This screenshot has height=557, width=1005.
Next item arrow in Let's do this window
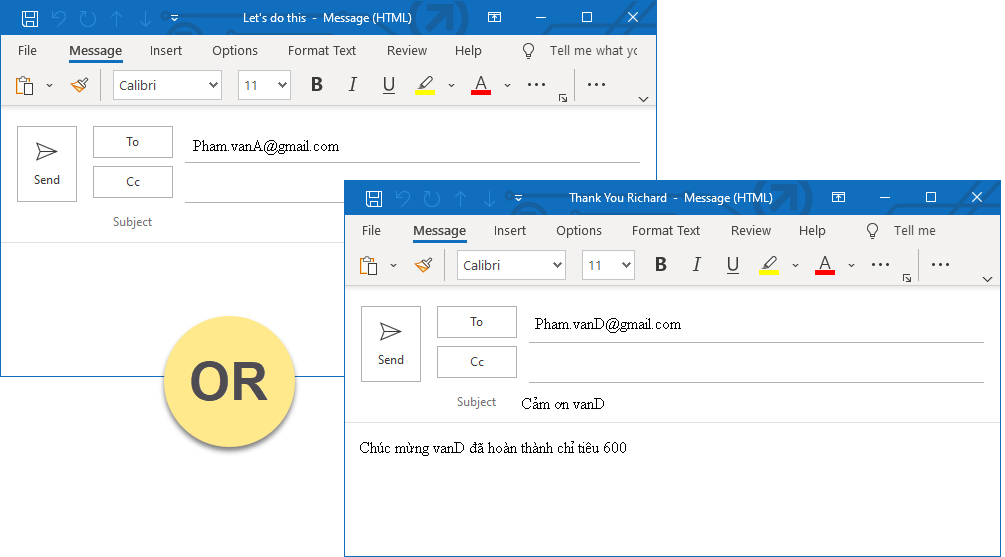(x=145, y=19)
